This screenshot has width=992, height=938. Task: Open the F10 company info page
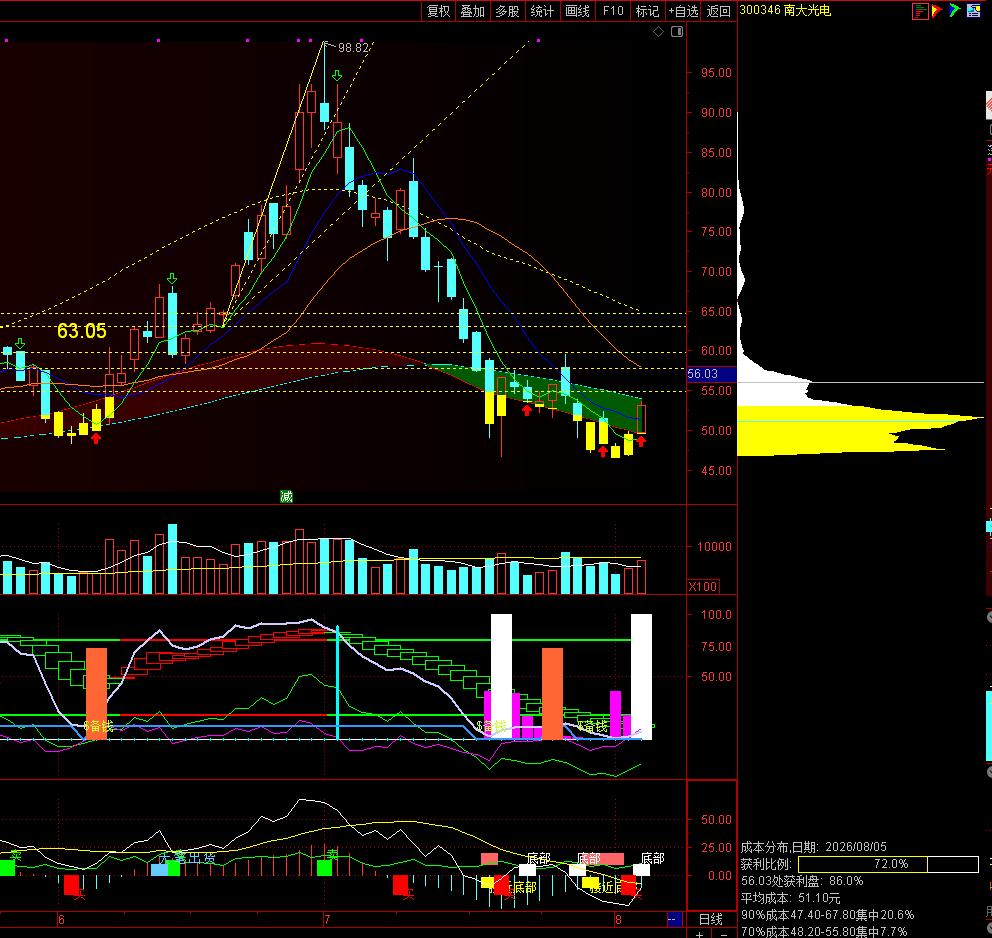point(612,11)
